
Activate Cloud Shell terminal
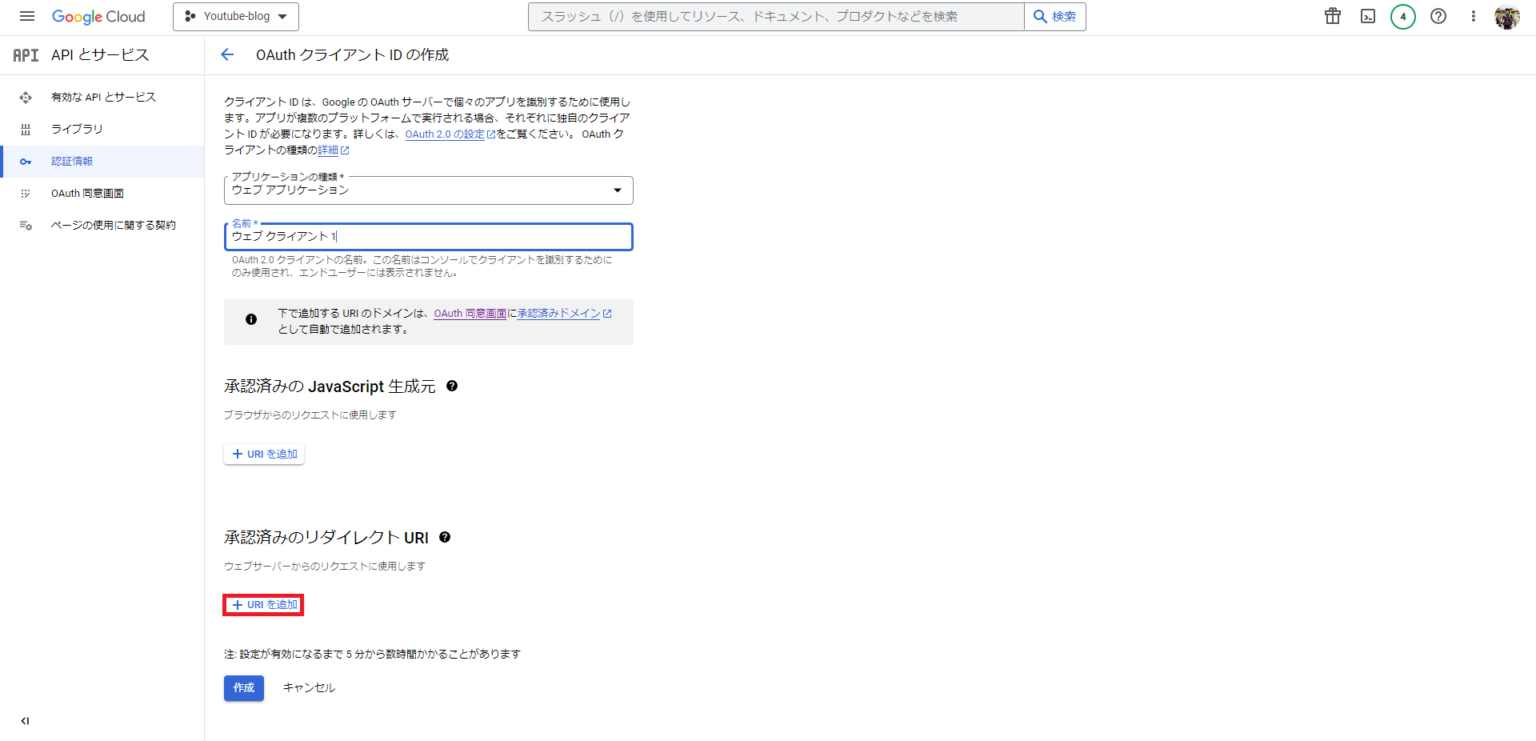click(1367, 16)
